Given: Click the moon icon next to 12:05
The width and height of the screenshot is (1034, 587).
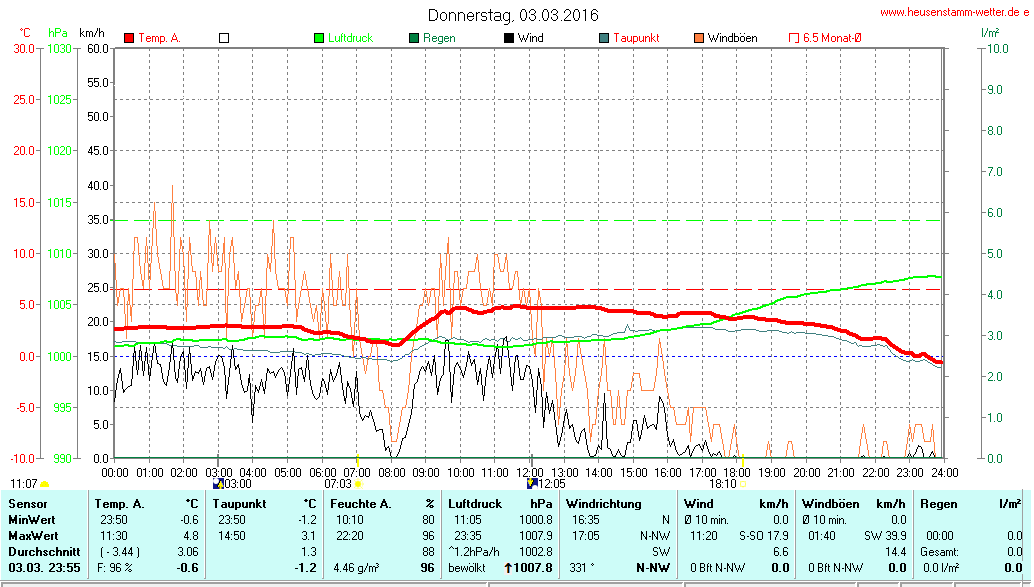Looking at the screenshot, I should tap(531, 484).
